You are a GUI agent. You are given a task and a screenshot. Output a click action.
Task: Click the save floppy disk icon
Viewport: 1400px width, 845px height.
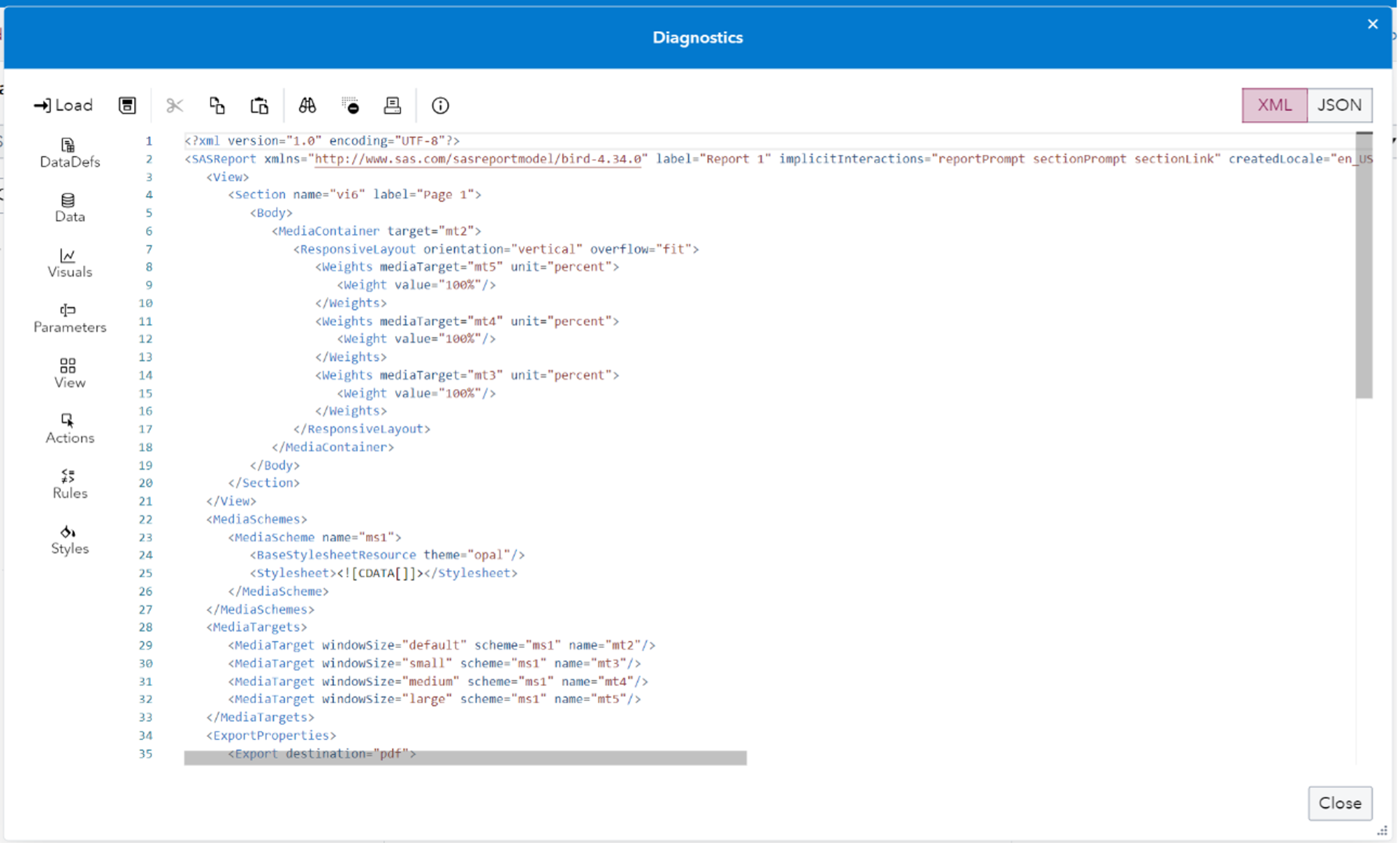127,105
